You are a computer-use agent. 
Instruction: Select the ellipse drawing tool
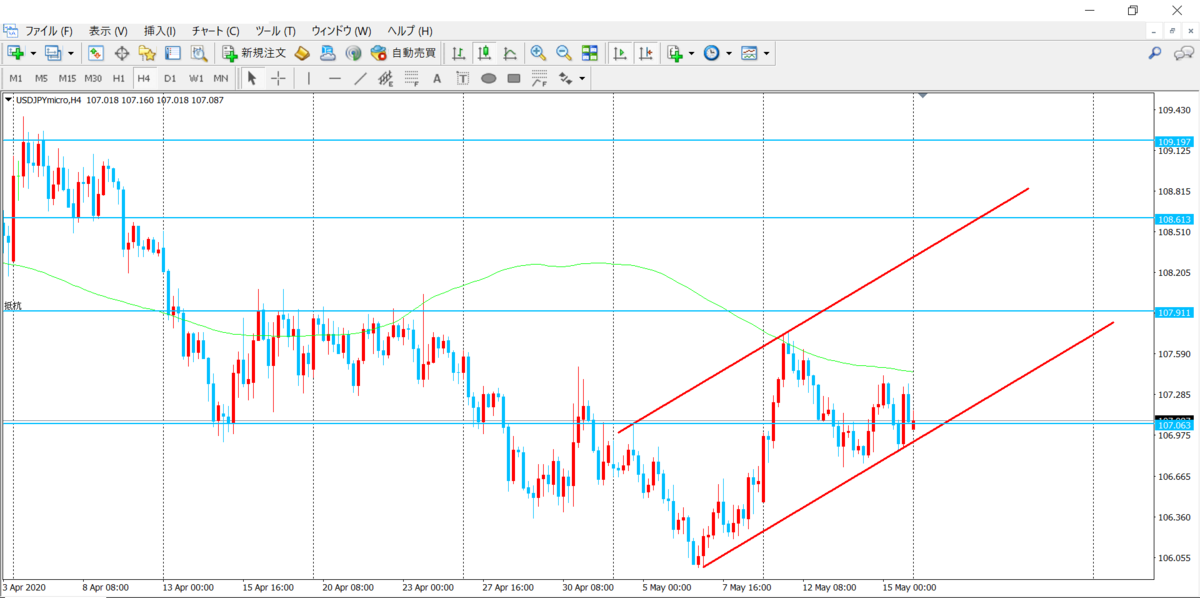pyautogui.click(x=489, y=78)
